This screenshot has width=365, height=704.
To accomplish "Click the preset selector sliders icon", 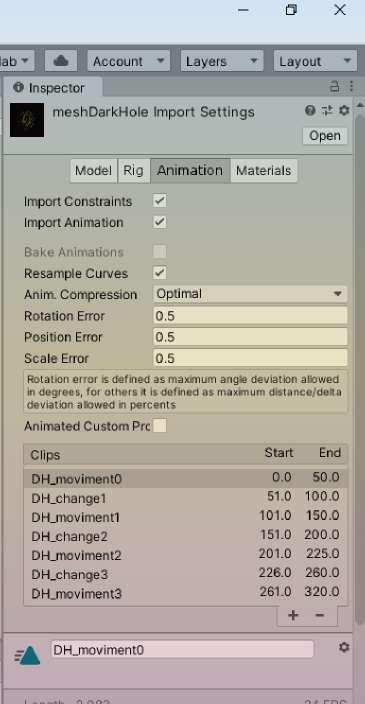I will pyautogui.click(x=327, y=110).
